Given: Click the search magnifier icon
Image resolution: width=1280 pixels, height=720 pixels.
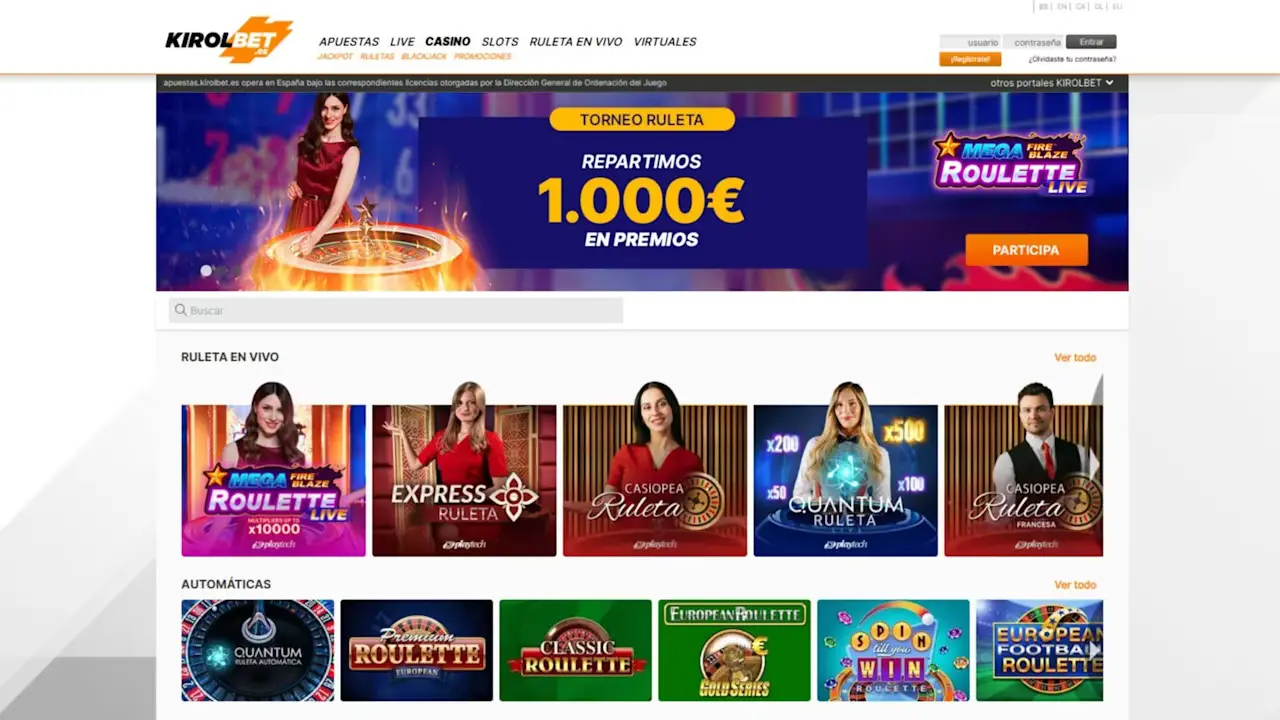Looking at the screenshot, I should 181,310.
